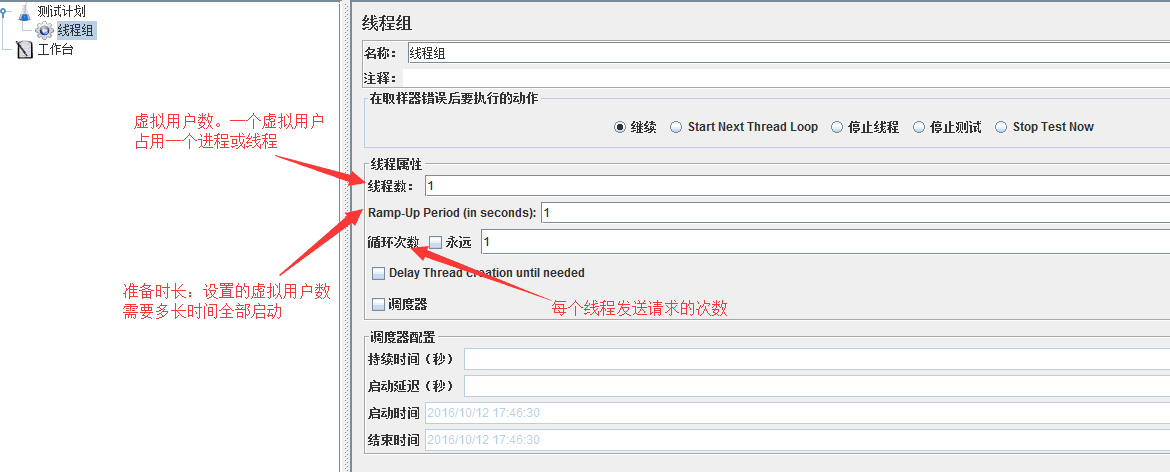Select the 线程组 tree item
The image size is (1170, 472).
pos(76,31)
